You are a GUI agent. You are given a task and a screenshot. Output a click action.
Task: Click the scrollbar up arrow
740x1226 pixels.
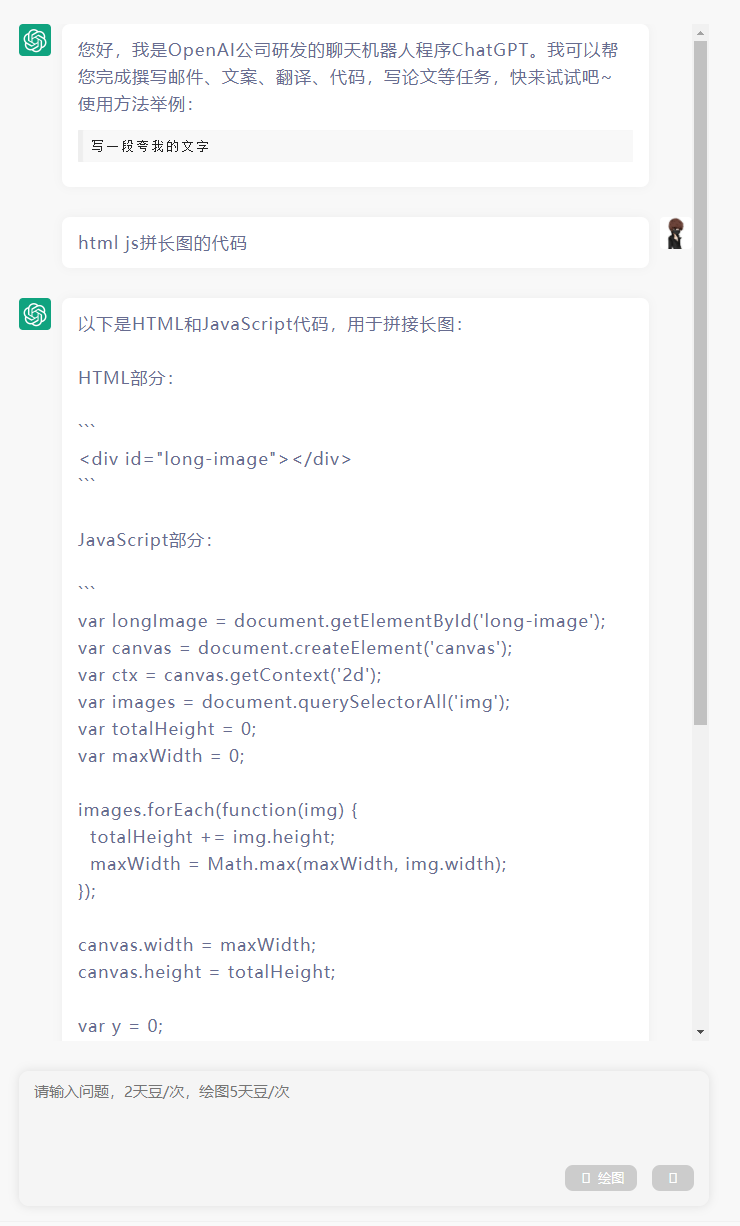(700, 33)
